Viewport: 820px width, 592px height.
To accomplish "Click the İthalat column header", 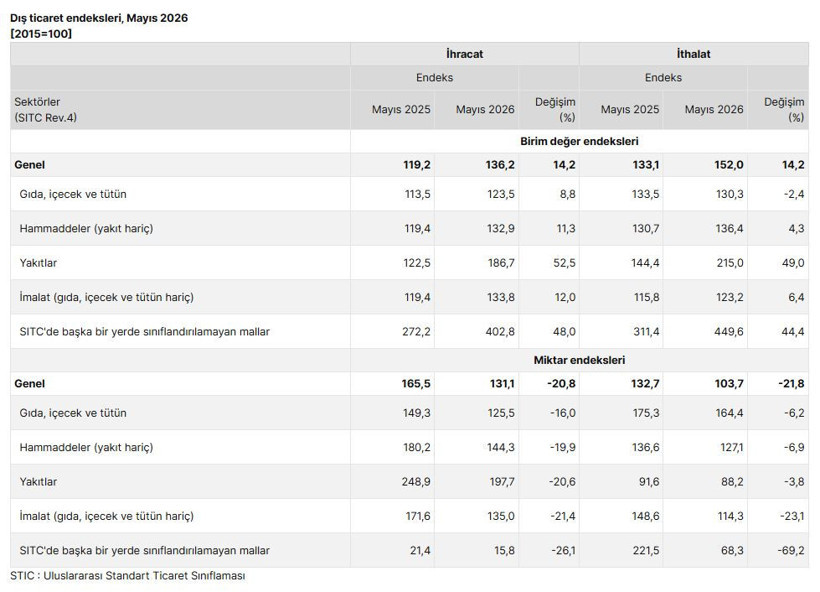I will (x=693, y=54).
